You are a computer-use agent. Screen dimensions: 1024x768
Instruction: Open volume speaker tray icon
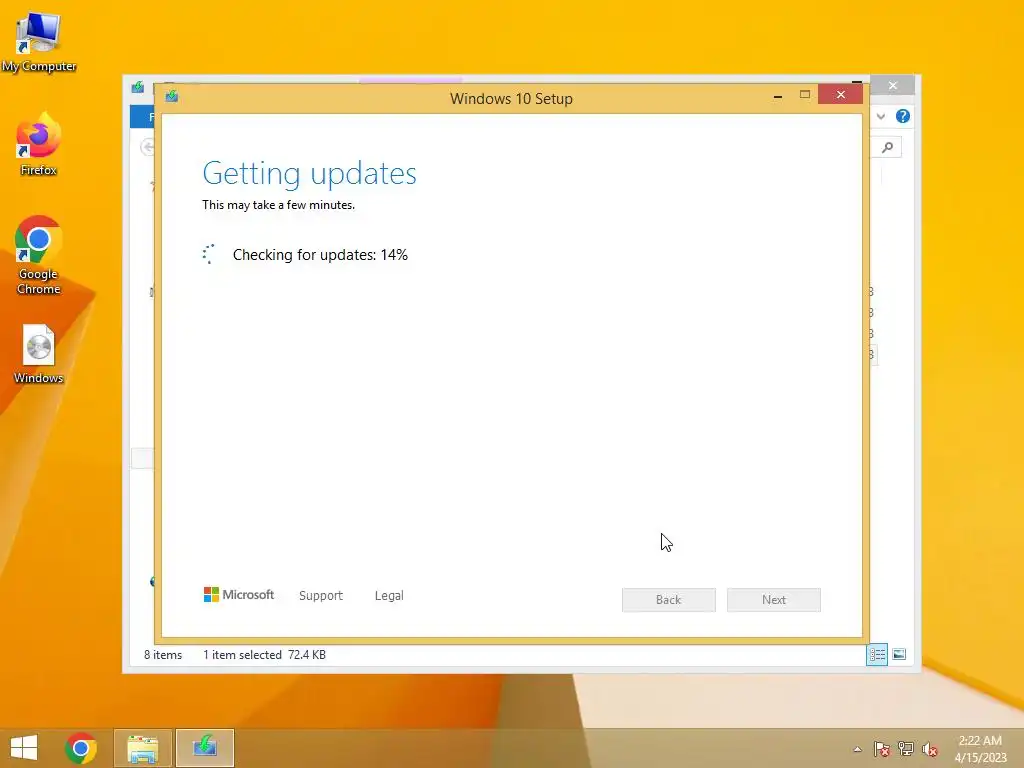[930, 749]
